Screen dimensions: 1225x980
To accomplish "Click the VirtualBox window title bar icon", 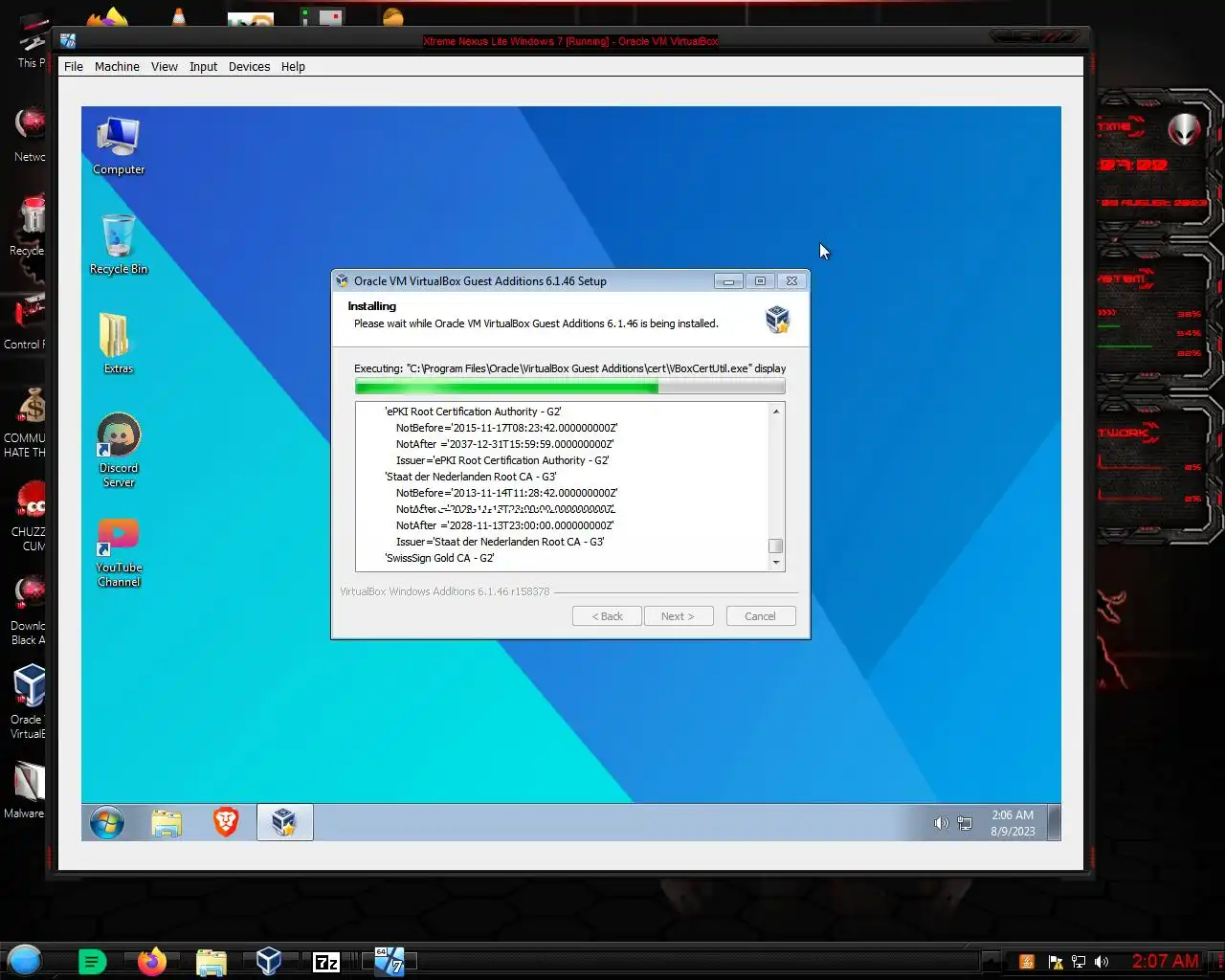I will coord(68,40).
